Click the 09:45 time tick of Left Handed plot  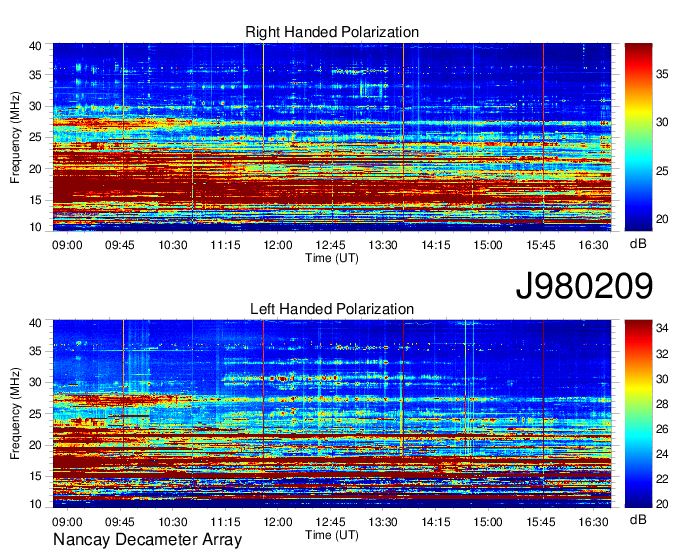[120, 522]
